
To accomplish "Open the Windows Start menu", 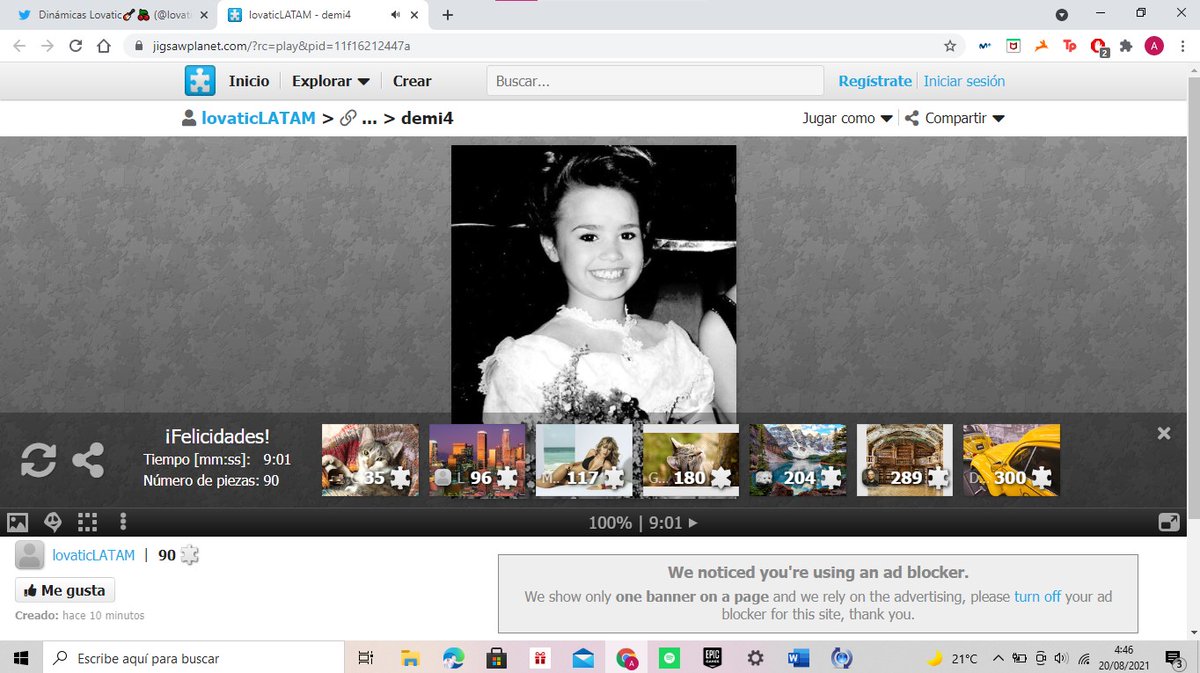I will point(20,658).
